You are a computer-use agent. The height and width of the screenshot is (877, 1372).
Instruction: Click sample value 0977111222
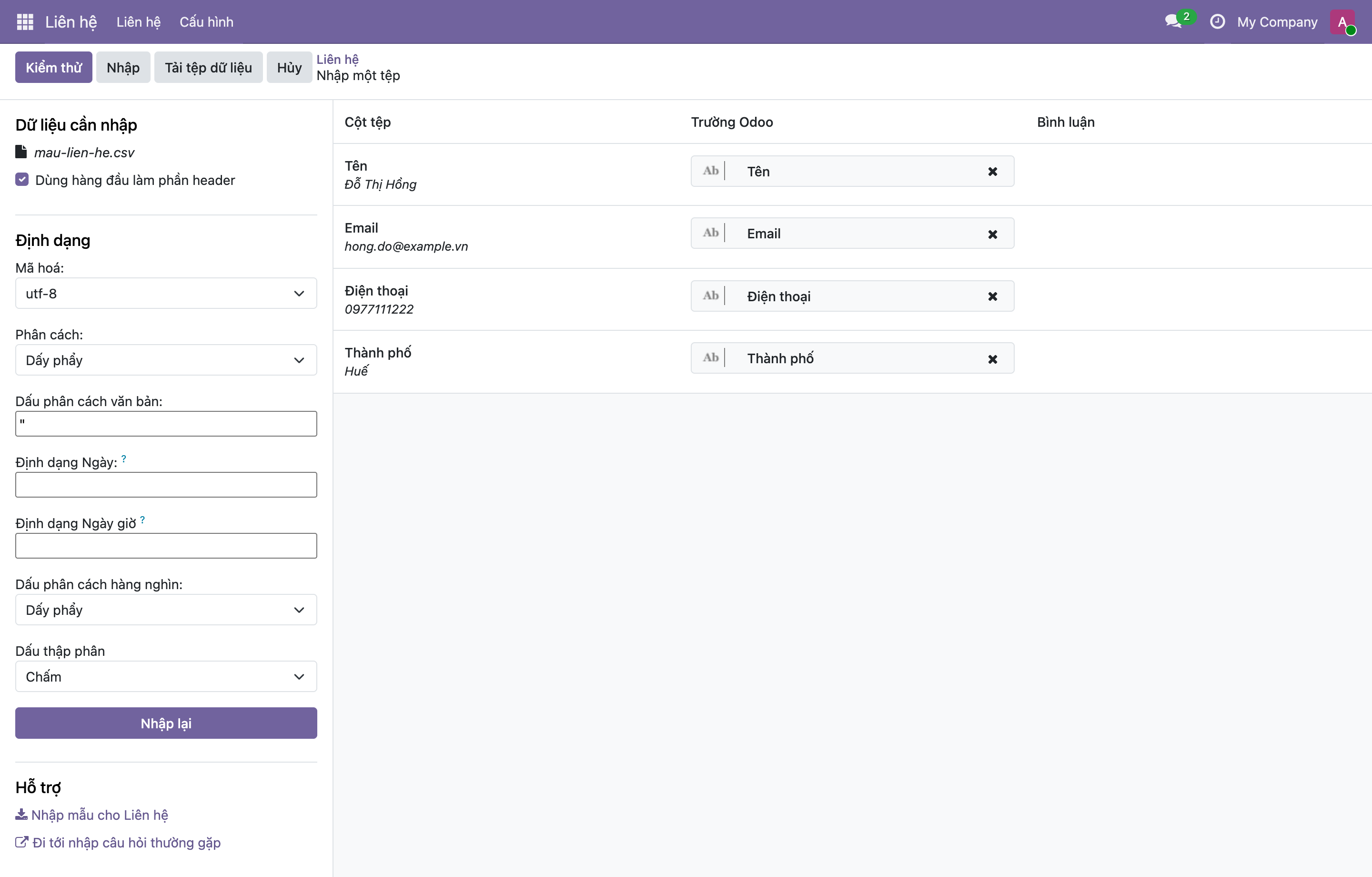[x=379, y=309]
